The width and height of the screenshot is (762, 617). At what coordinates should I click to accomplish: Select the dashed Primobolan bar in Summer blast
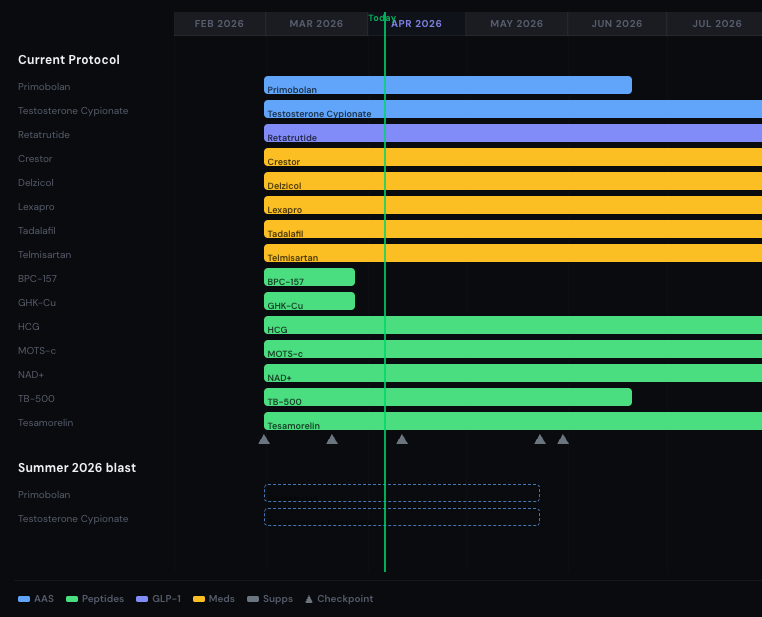click(x=402, y=493)
